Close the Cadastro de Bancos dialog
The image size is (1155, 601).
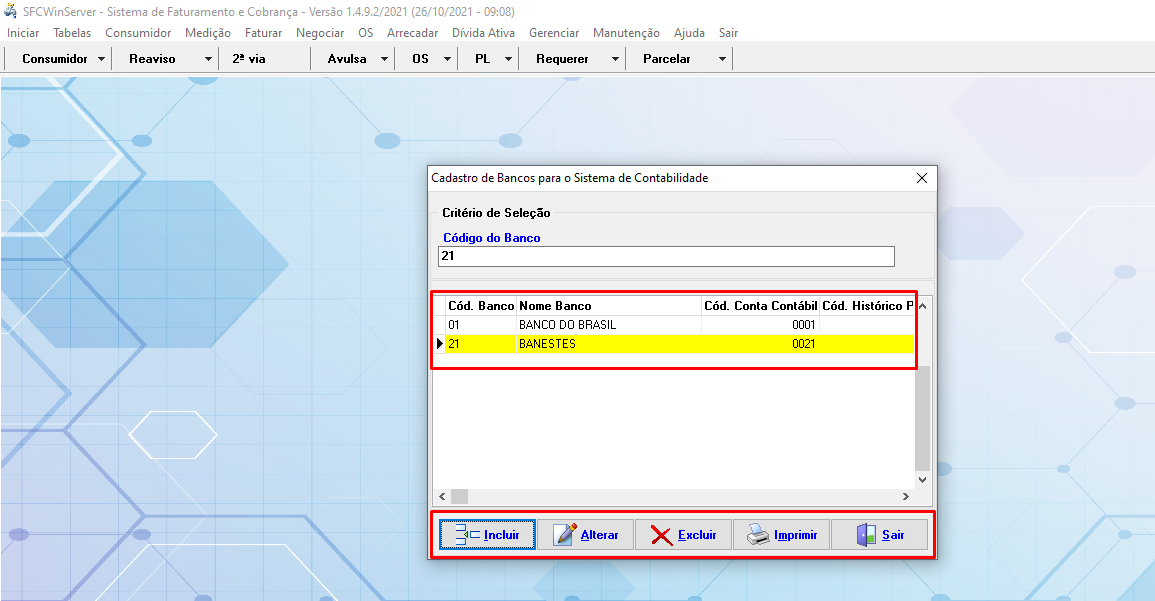click(922, 178)
